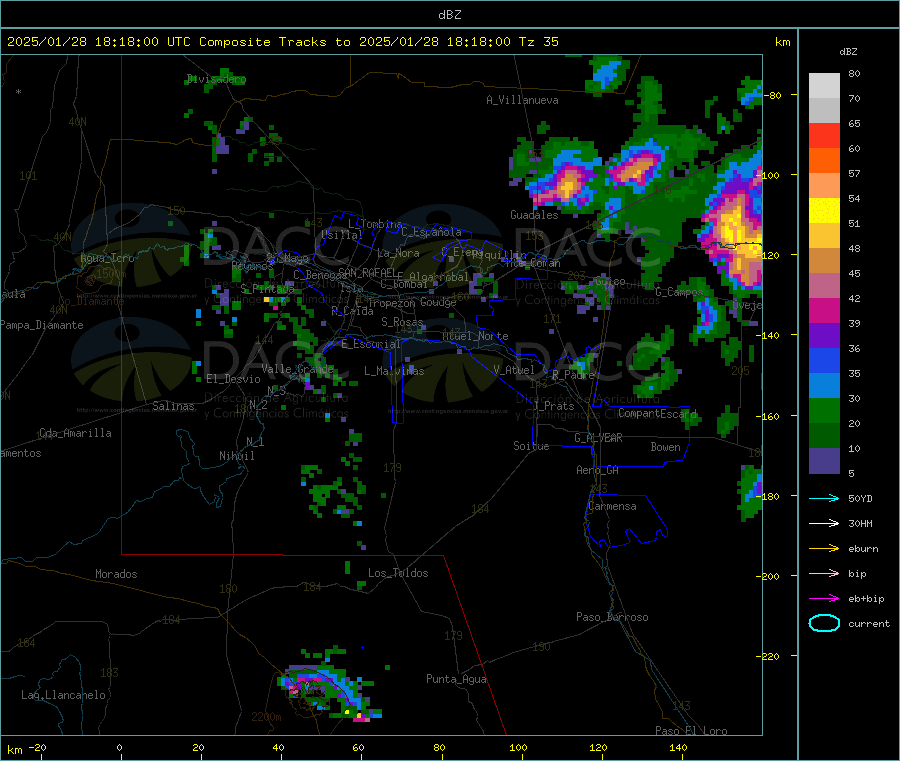Click the El_Desvio map label
This screenshot has width=900, height=761.
click(233, 379)
